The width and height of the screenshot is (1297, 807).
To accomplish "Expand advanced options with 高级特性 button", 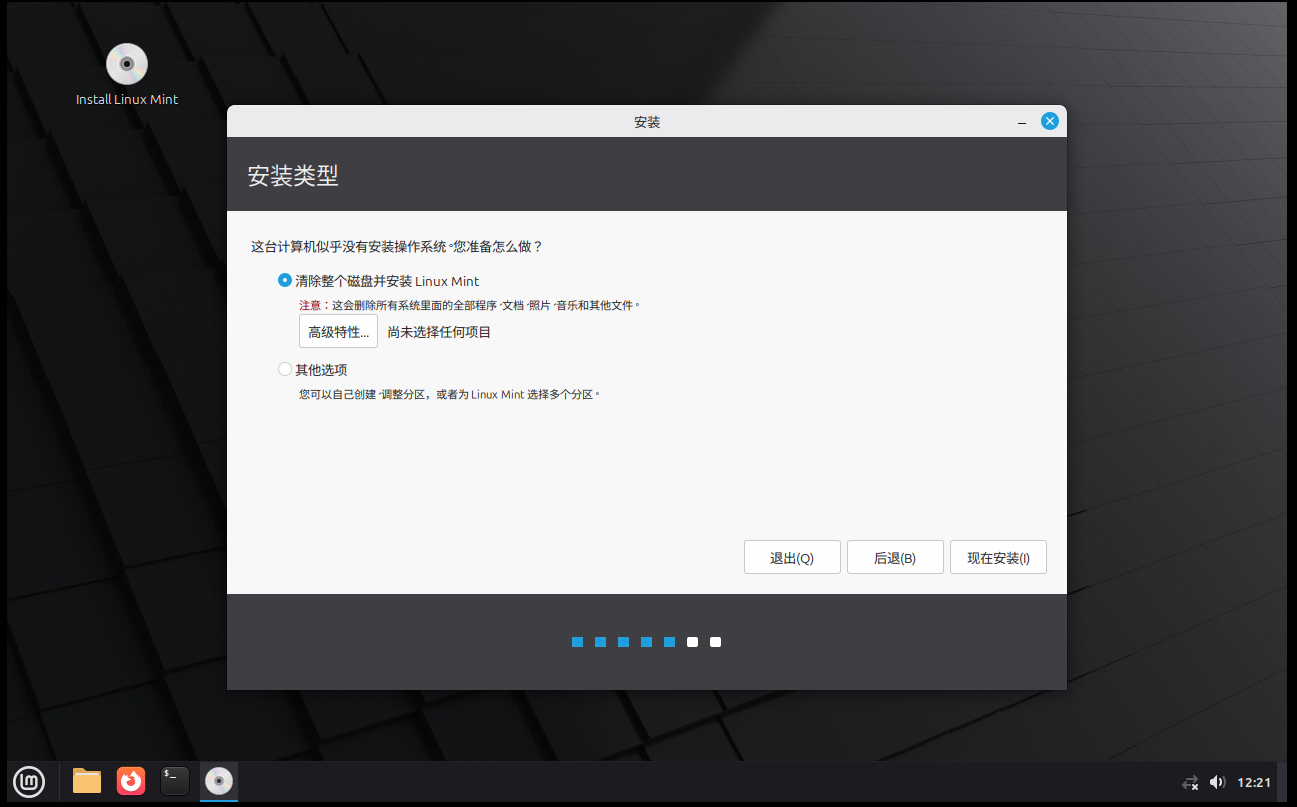I will point(338,330).
